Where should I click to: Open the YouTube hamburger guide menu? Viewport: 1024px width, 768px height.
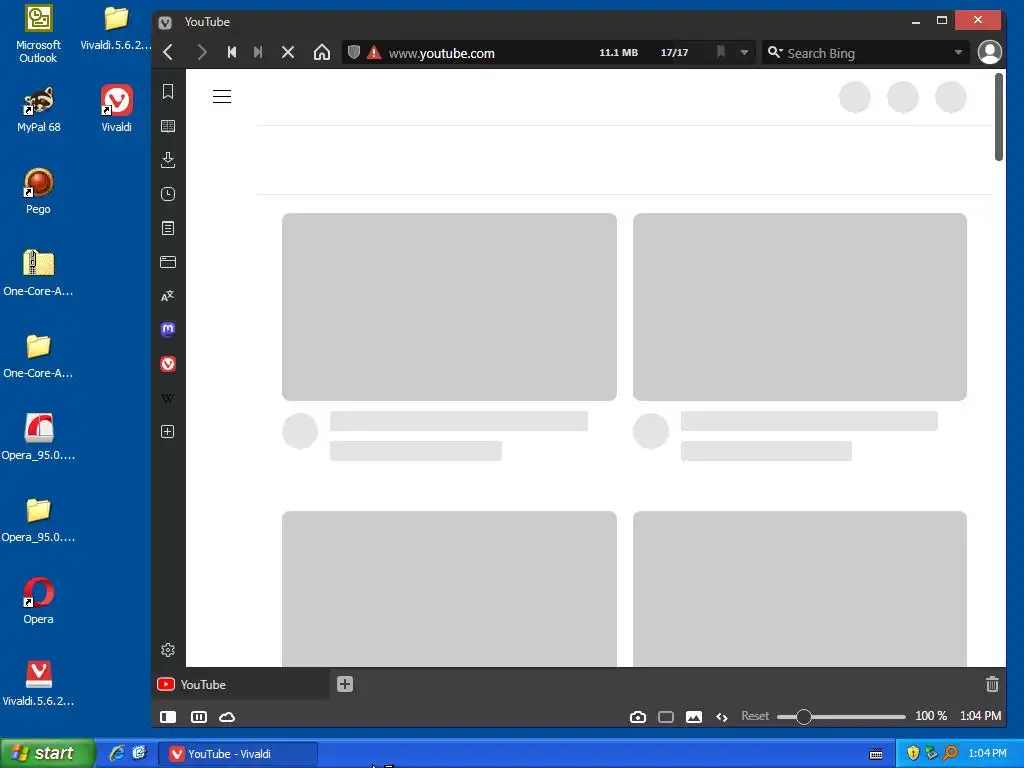pos(222,97)
